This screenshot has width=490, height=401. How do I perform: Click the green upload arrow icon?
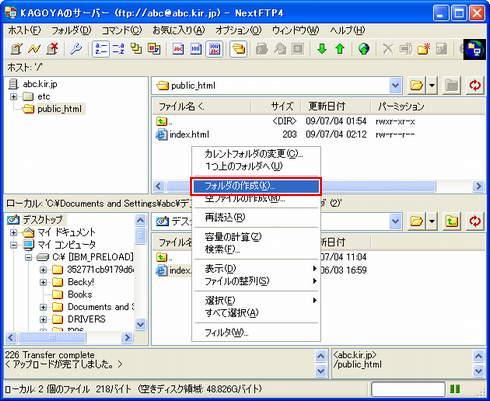point(340,49)
